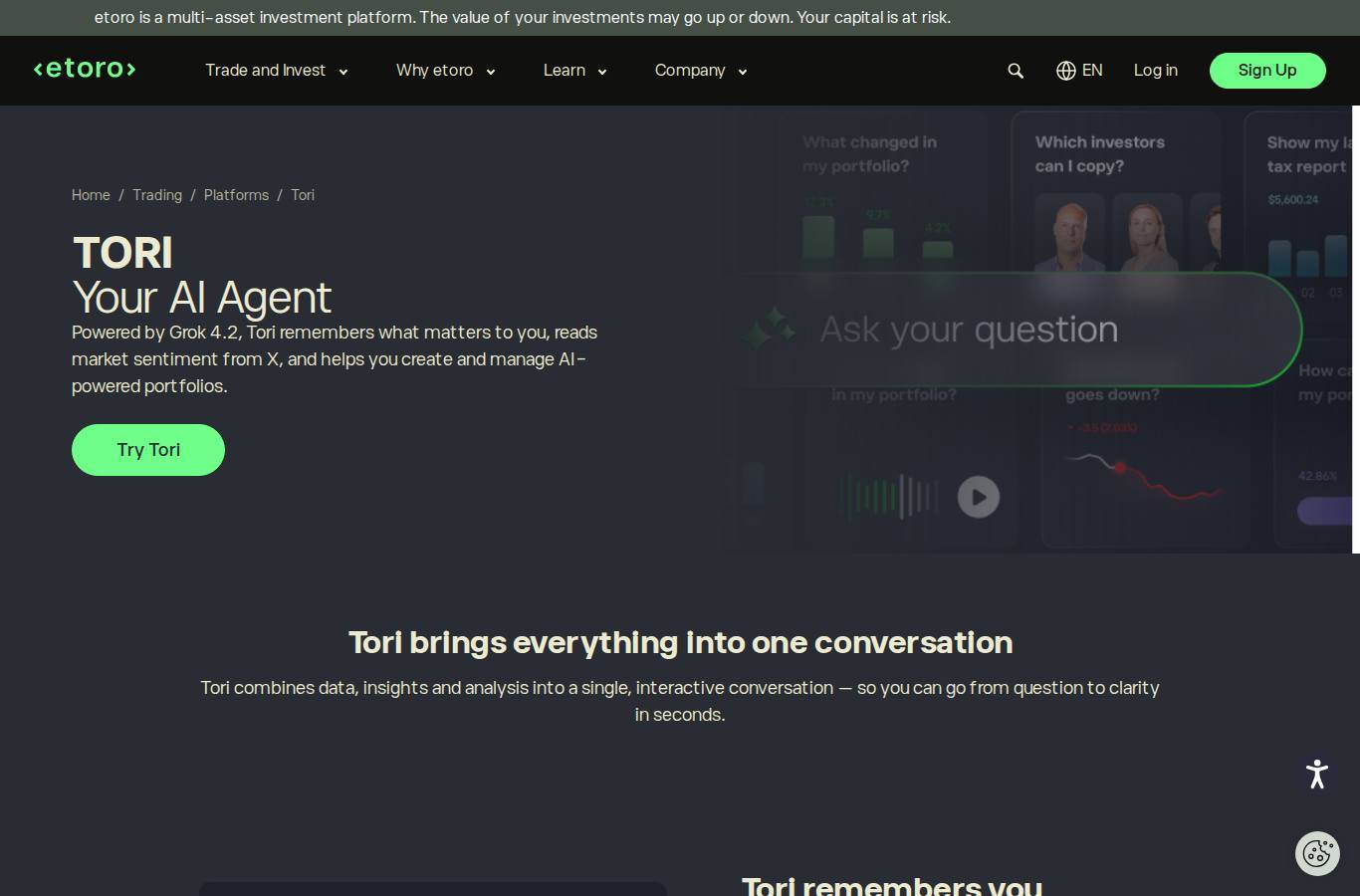Click the TORI heading text
The width and height of the screenshot is (1360, 896).
[122, 253]
